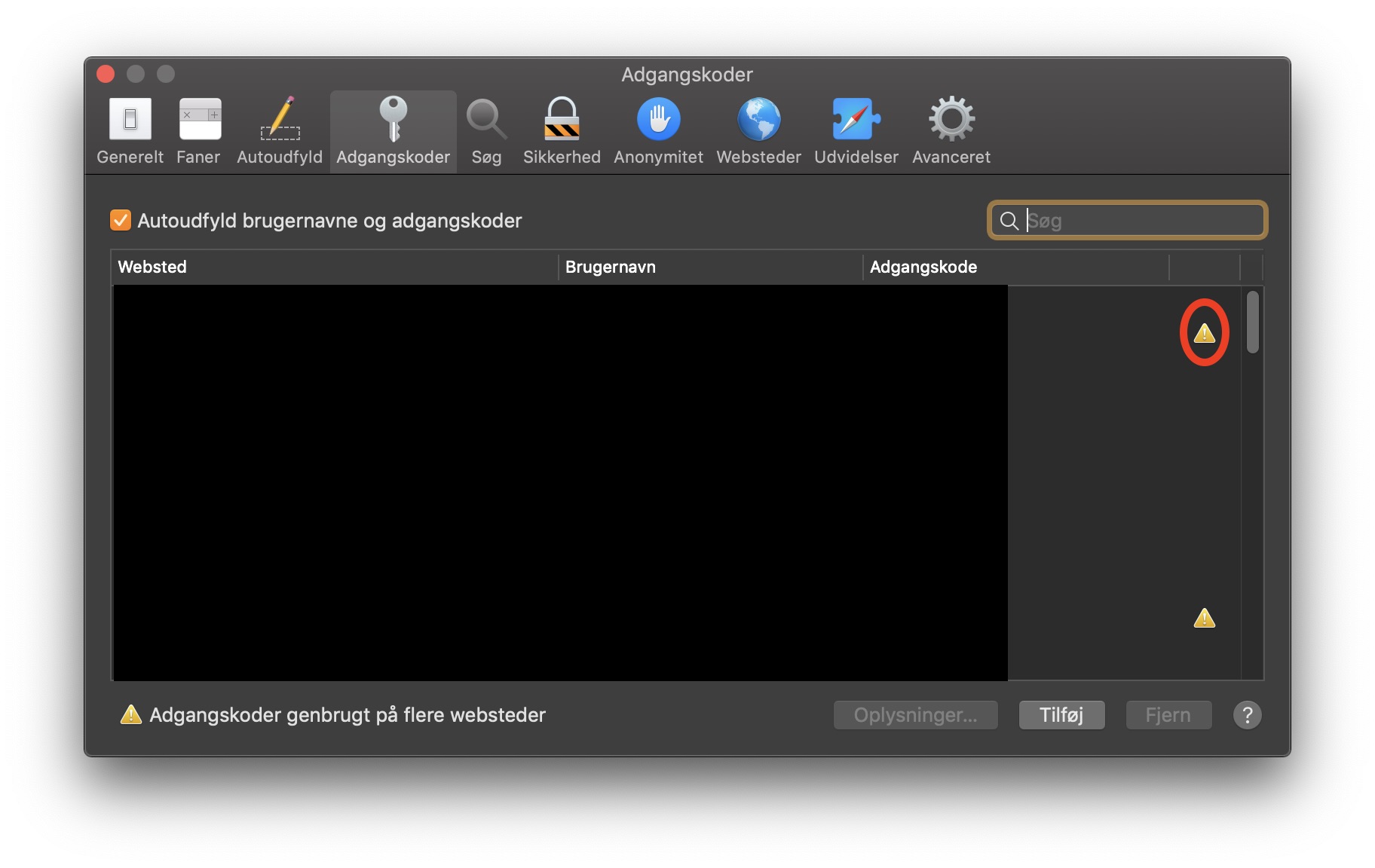This screenshot has width=1375, height=868.
Task: Click Adgangskoder genbrugt på flere websteder text
Action: tap(348, 715)
